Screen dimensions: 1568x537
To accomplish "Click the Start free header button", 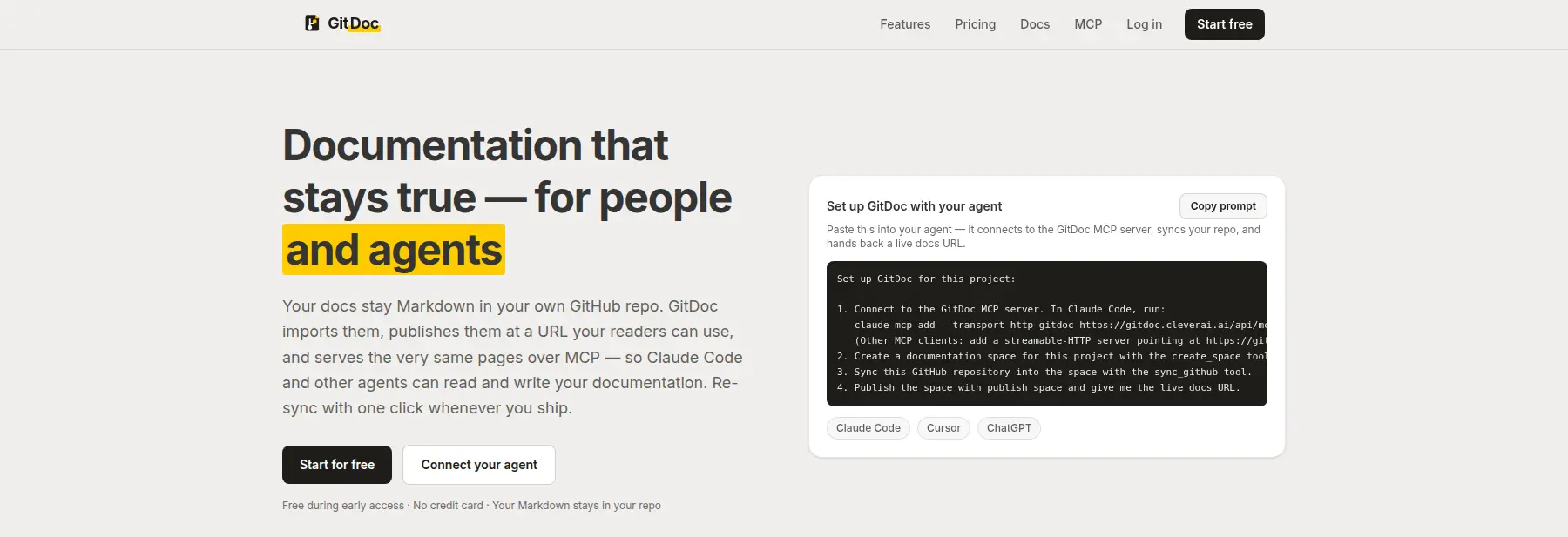I will (x=1224, y=24).
